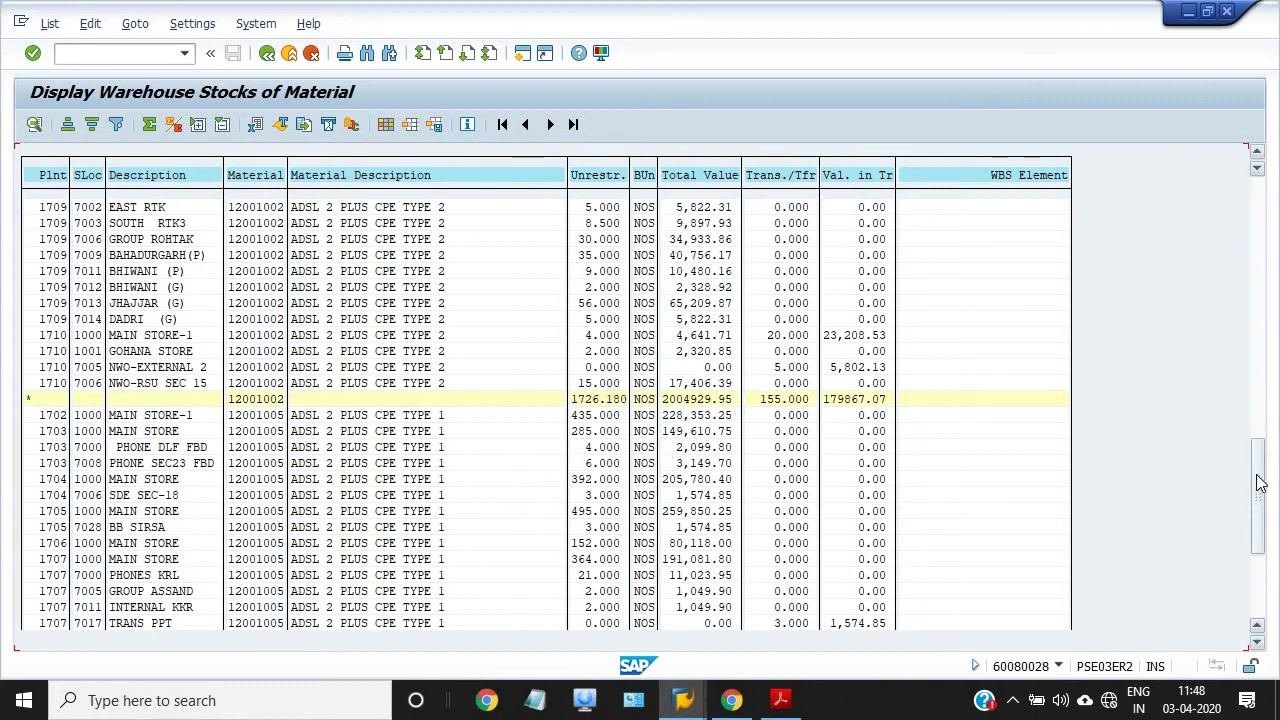Click the vertical scrollbar thumb
The height and width of the screenshot is (720, 1280).
(1258, 496)
